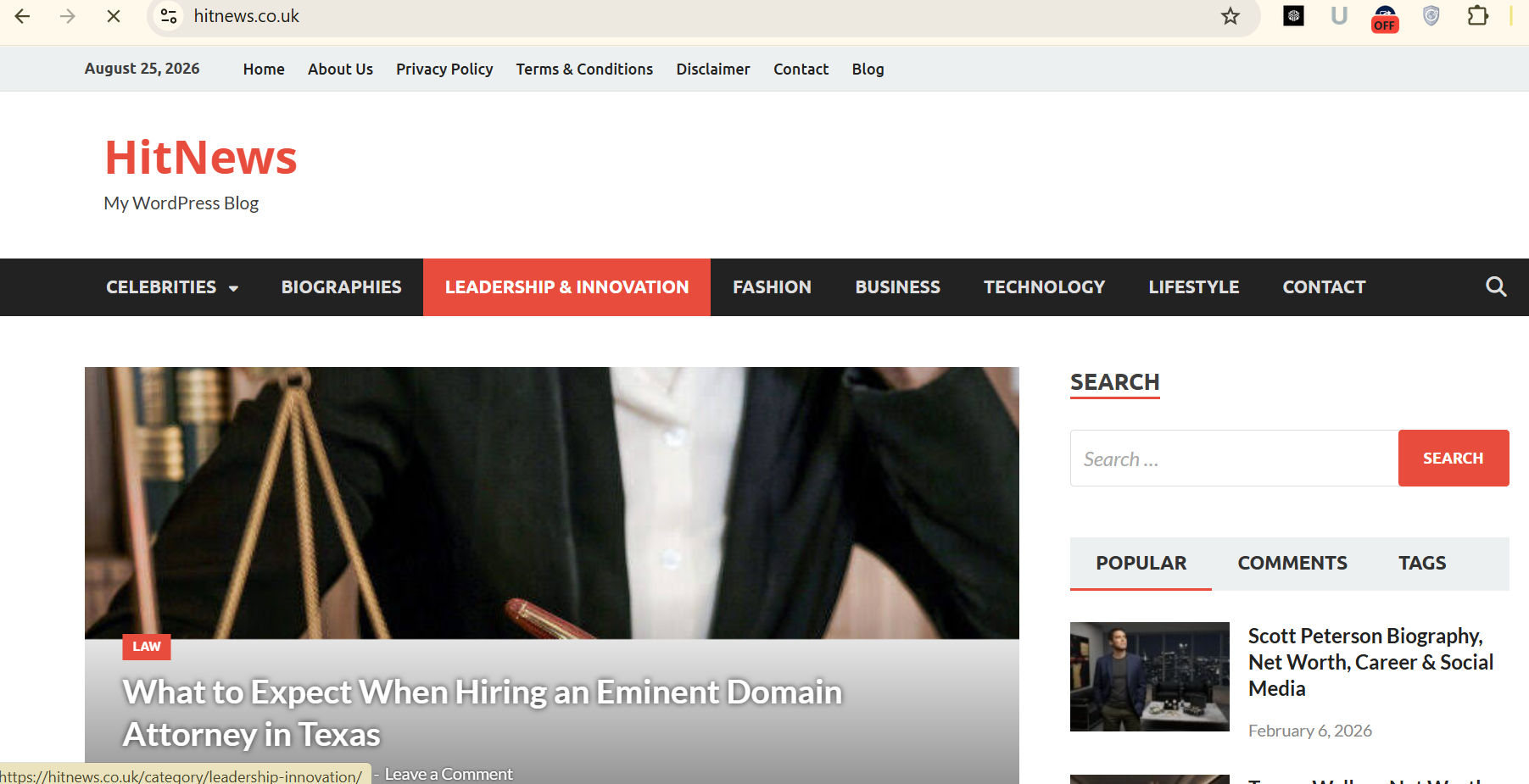This screenshot has width=1529, height=784.
Task: Open the Technology category
Action: point(1044,287)
